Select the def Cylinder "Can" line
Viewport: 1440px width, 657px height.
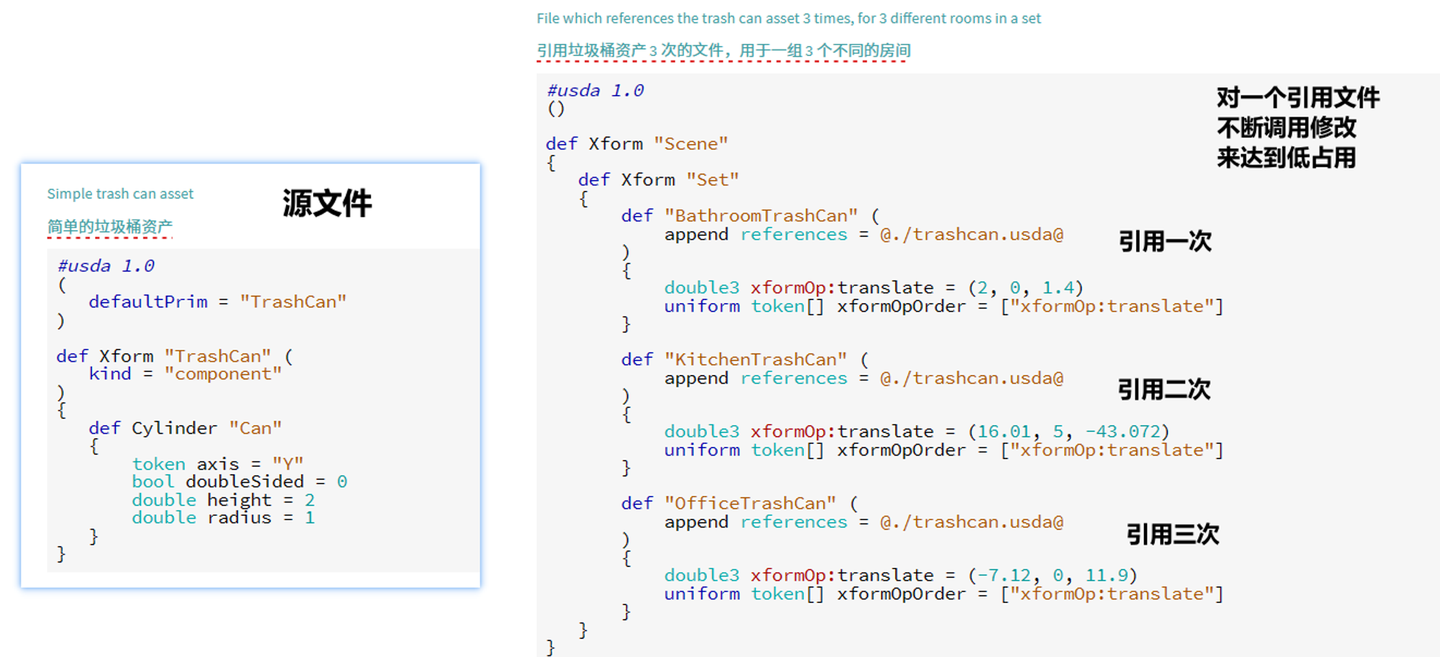point(186,428)
